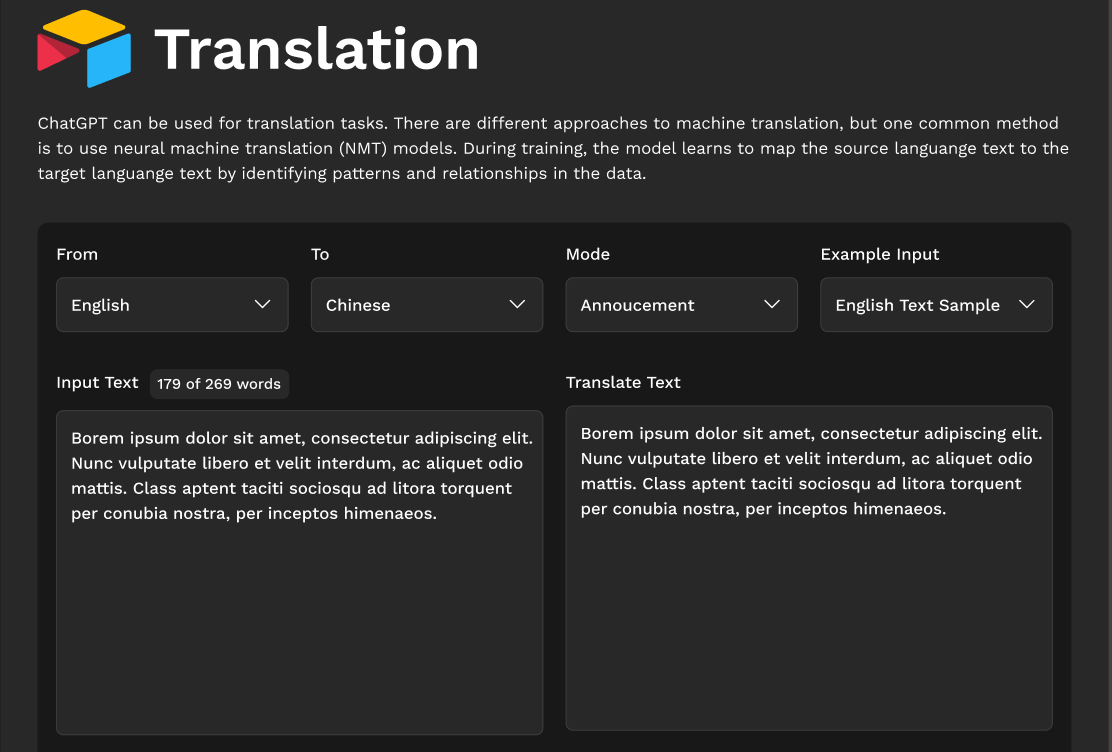Click the ChatGPT translation description paragraph
The height and width of the screenshot is (752, 1112).
tap(553, 148)
